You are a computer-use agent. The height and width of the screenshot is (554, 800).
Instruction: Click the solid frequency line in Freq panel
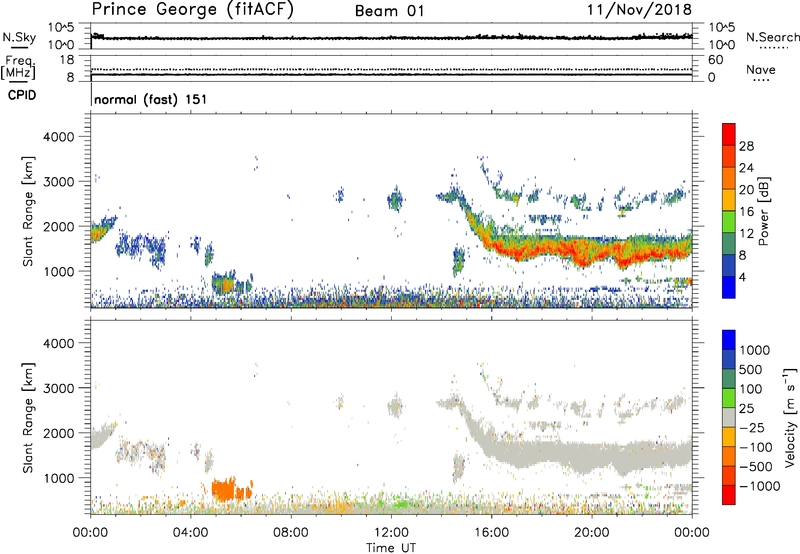tap(391, 75)
